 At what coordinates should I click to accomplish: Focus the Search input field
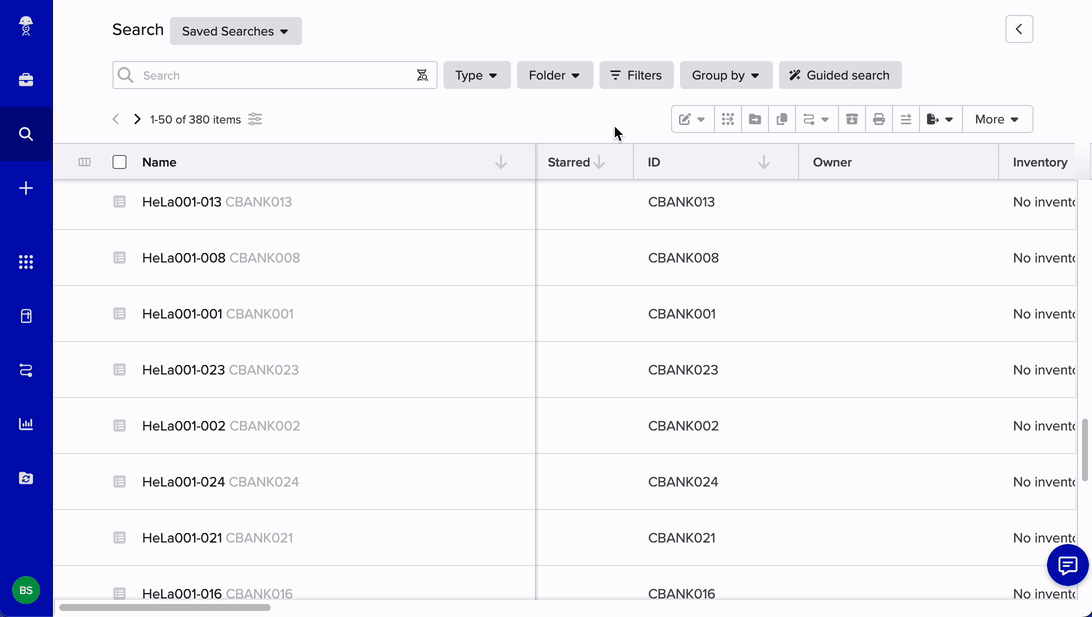tap(275, 75)
